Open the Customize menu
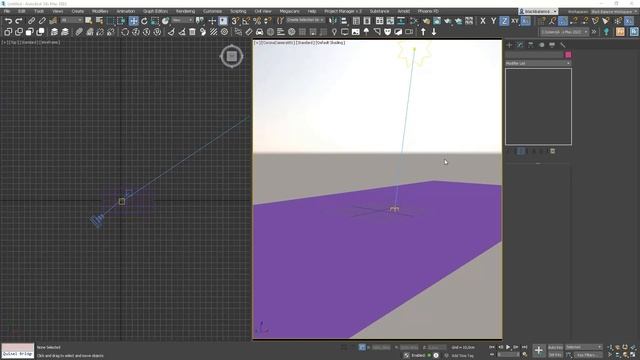This screenshot has width=640, height=360. coord(212,11)
